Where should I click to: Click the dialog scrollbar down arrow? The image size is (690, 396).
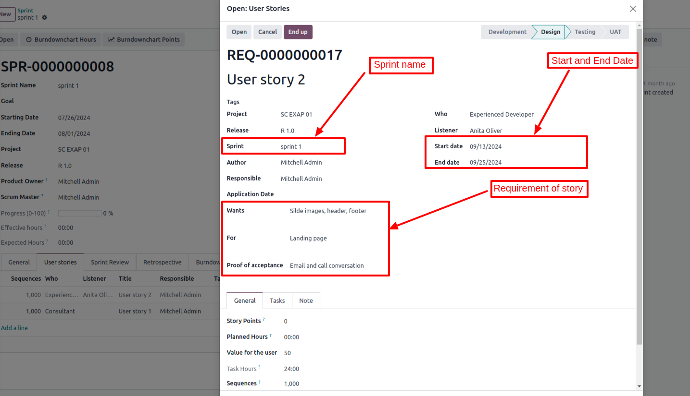(639, 386)
